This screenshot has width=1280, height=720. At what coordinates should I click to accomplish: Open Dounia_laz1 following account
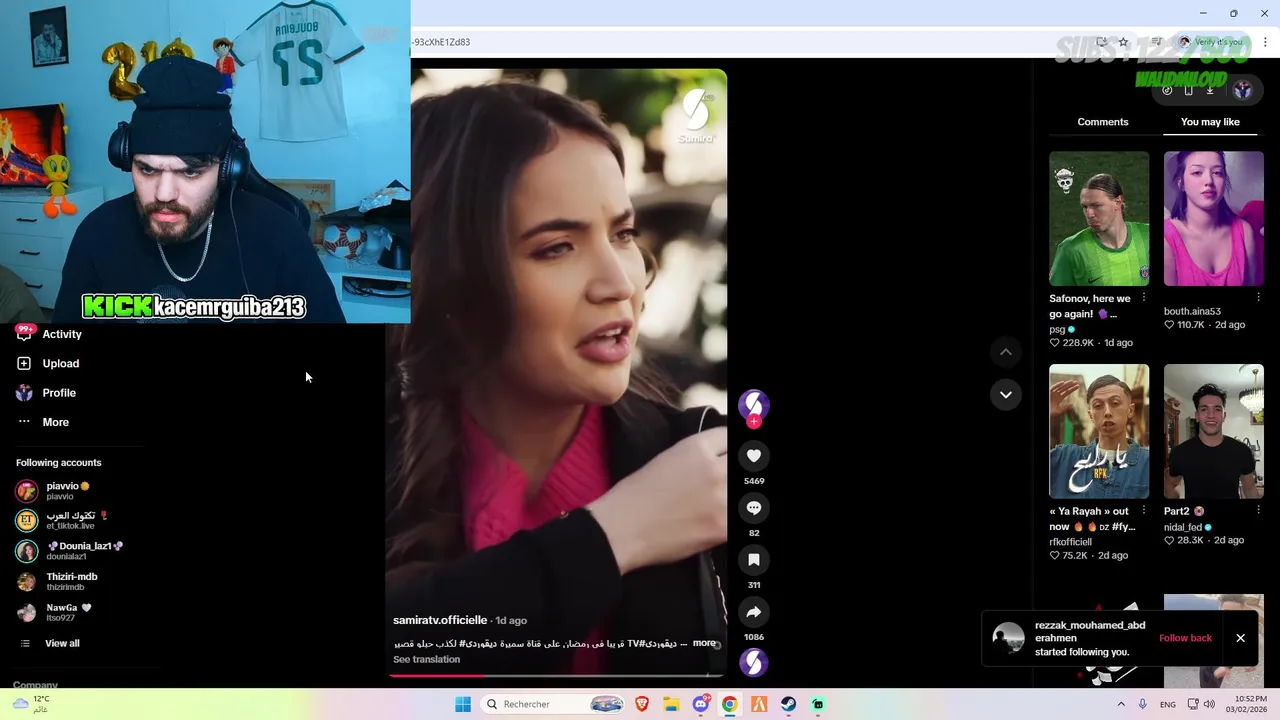(69, 551)
